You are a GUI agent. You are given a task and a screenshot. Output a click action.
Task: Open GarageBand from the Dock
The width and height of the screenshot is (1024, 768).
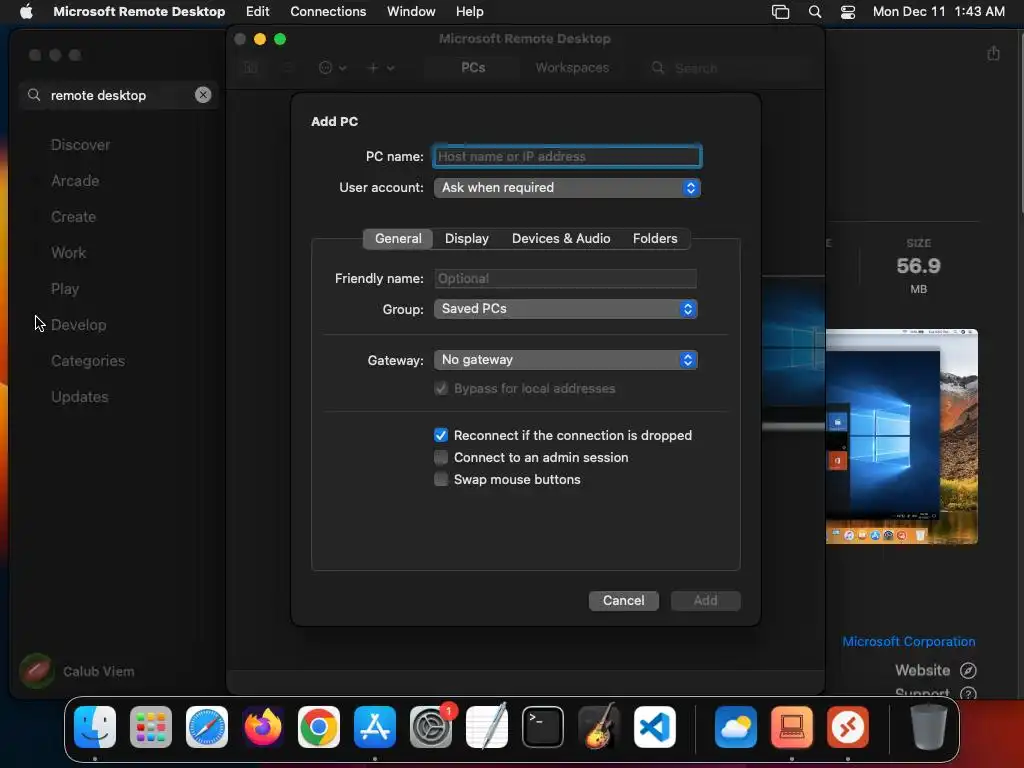599,727
